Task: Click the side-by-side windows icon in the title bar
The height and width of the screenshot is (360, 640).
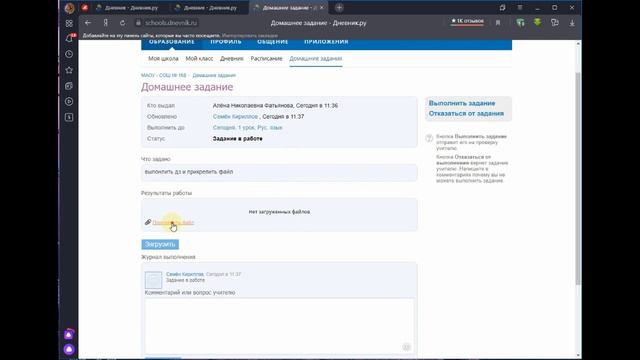Action: point(502,7)
